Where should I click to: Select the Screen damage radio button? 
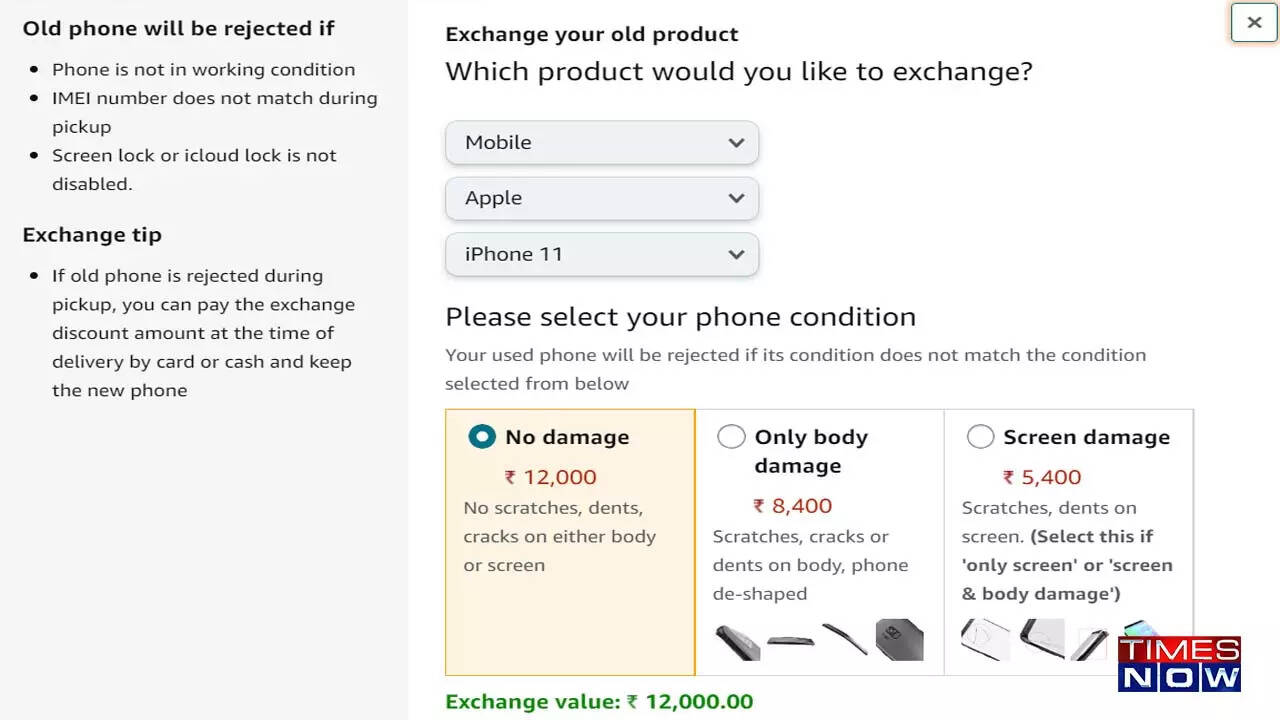pyautogui.click(x=980, y=437)
